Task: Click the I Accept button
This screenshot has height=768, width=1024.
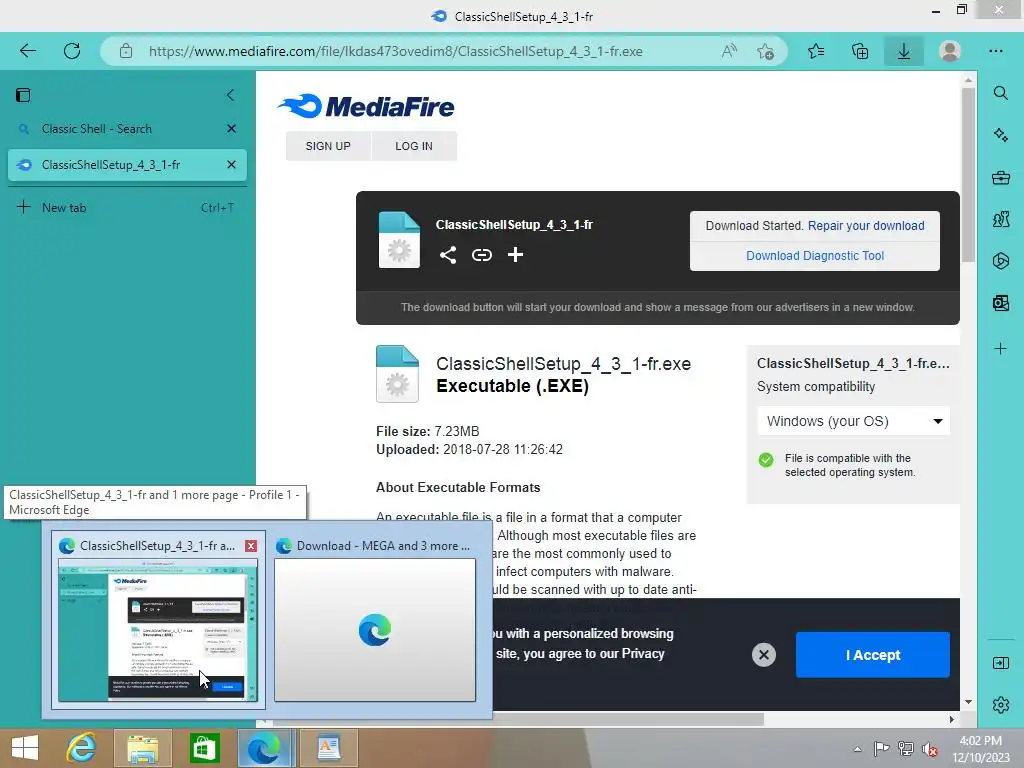Action: [x=872, y=654]
